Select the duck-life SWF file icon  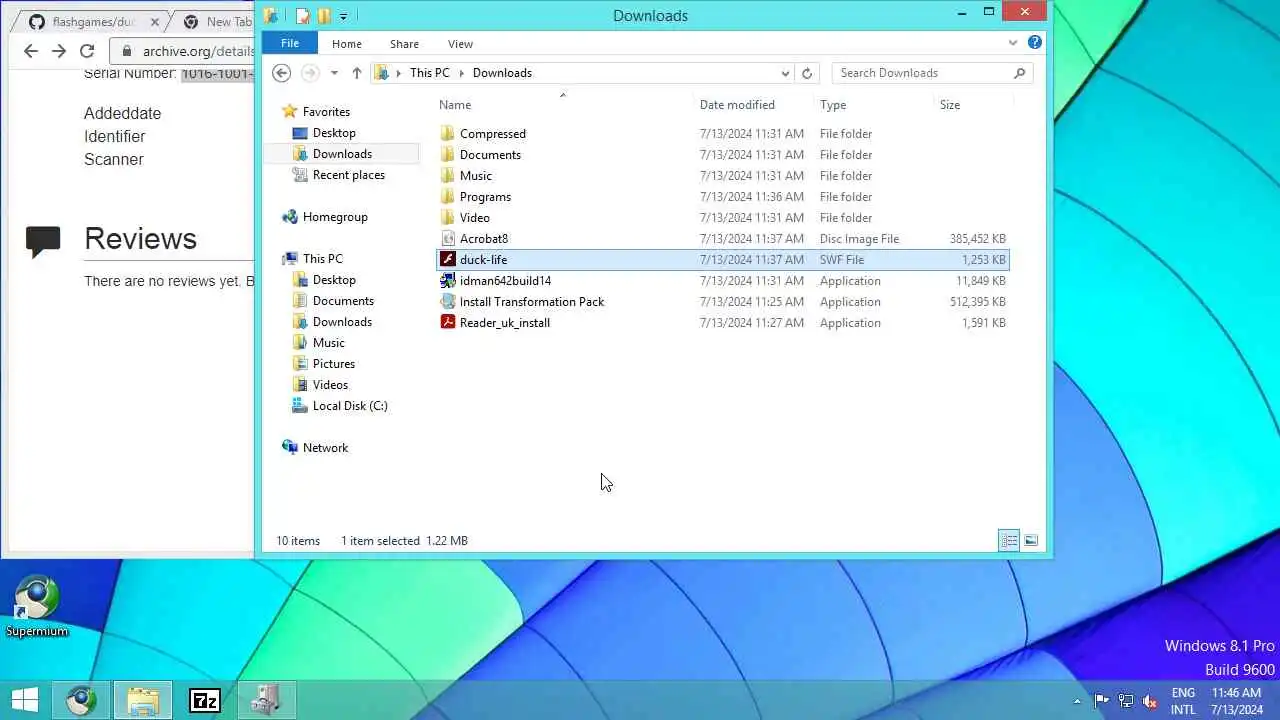447,259
